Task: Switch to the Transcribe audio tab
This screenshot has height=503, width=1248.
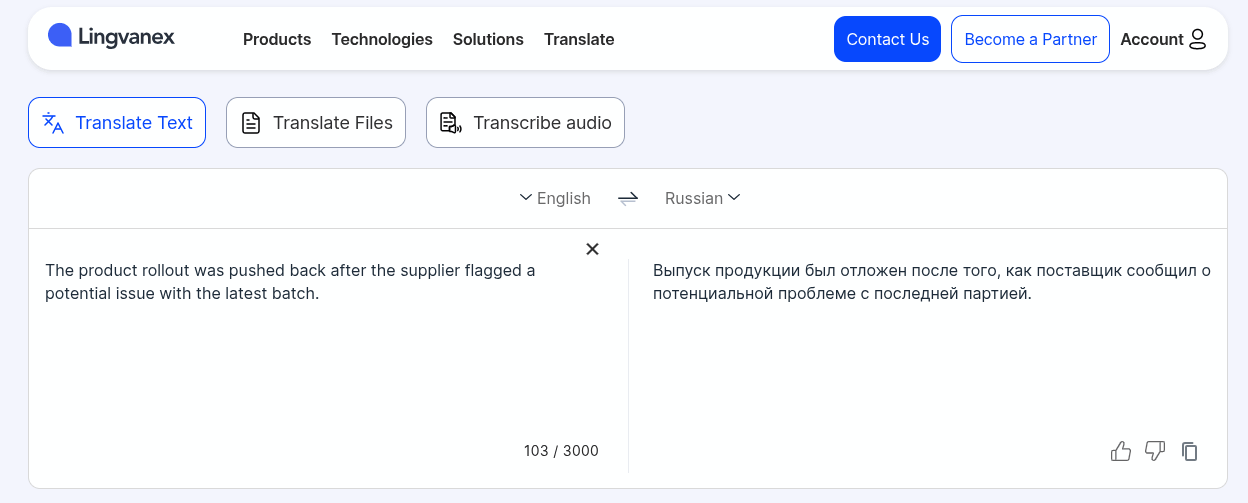Action: pos(525,123)
